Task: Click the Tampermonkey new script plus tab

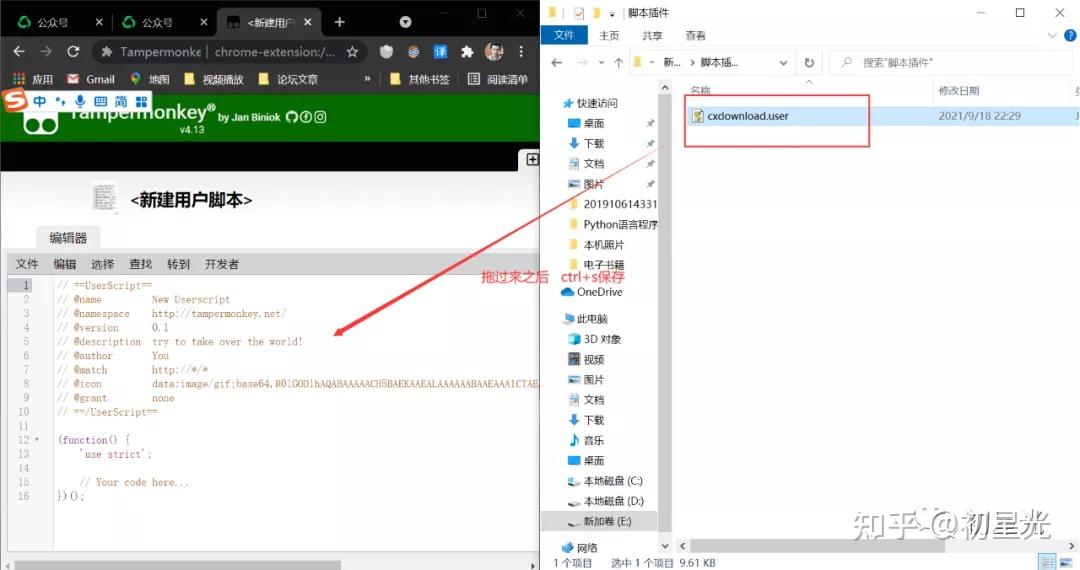Action: [532, 159]
